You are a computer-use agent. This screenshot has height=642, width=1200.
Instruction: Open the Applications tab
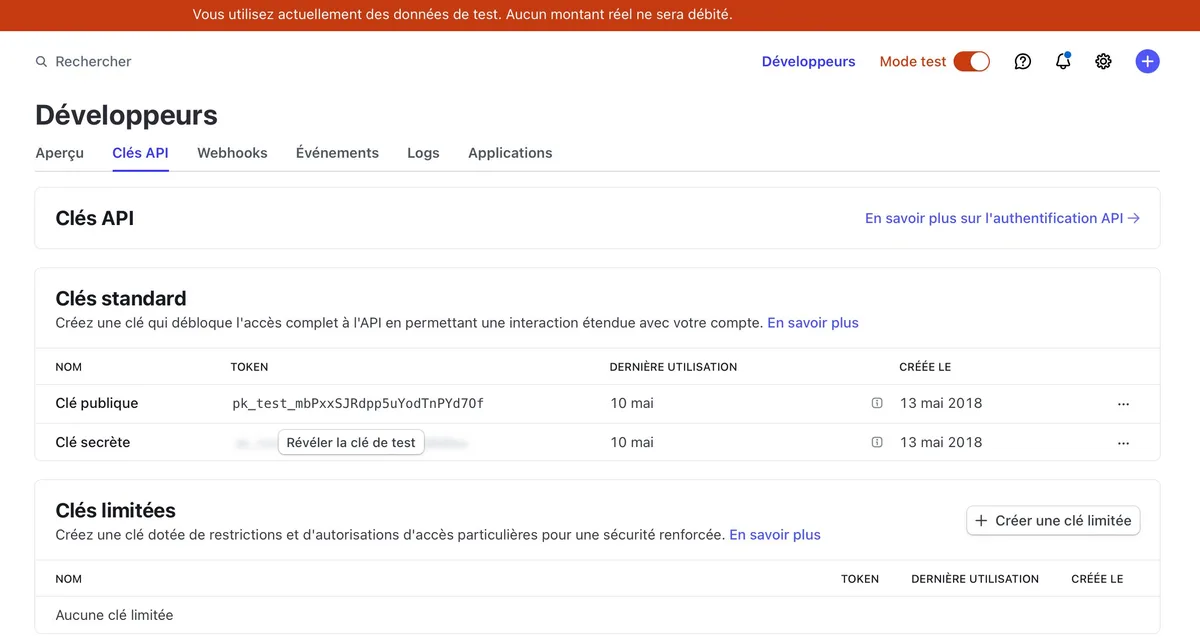[510, 153]
